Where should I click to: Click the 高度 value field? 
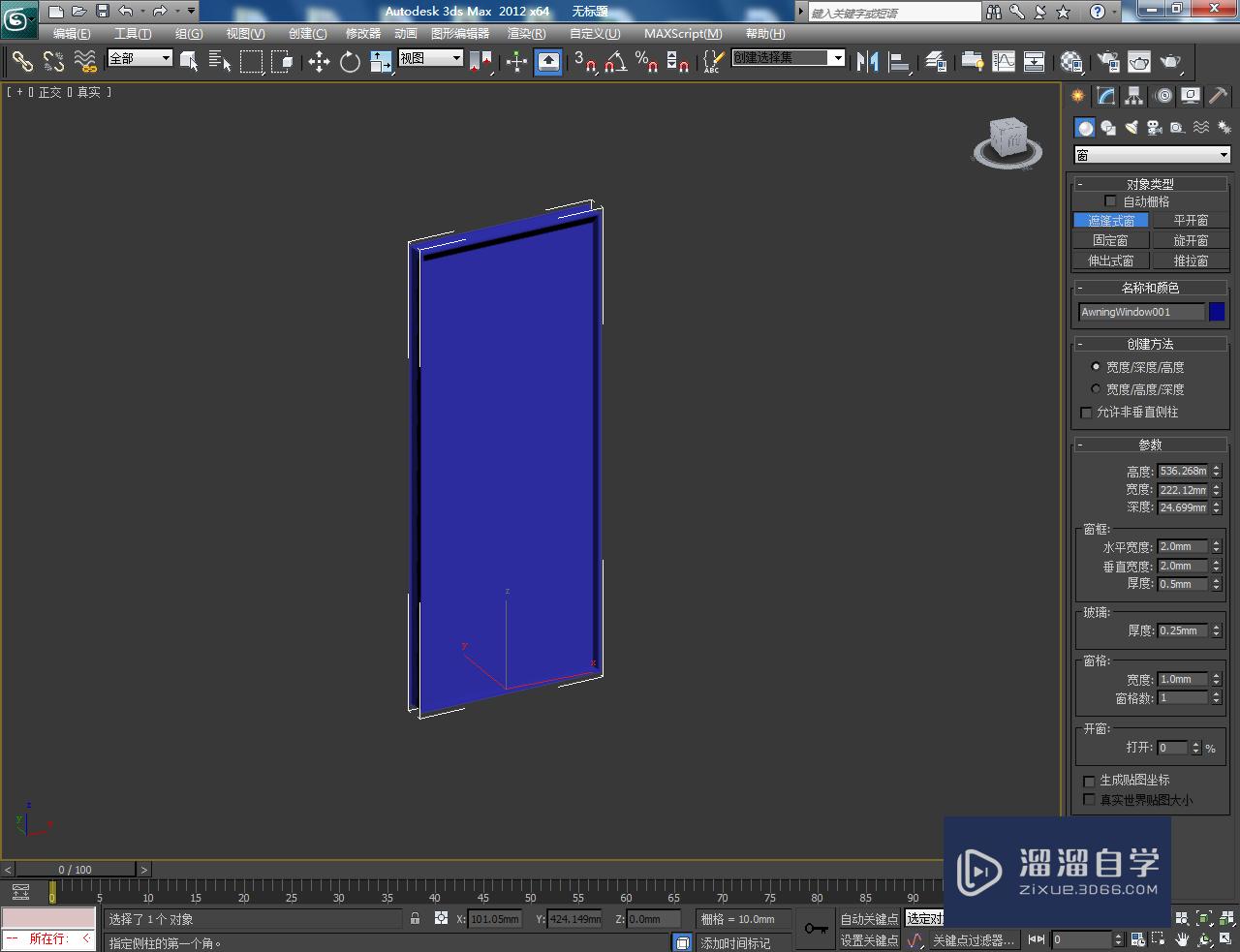coord(1183,471)
